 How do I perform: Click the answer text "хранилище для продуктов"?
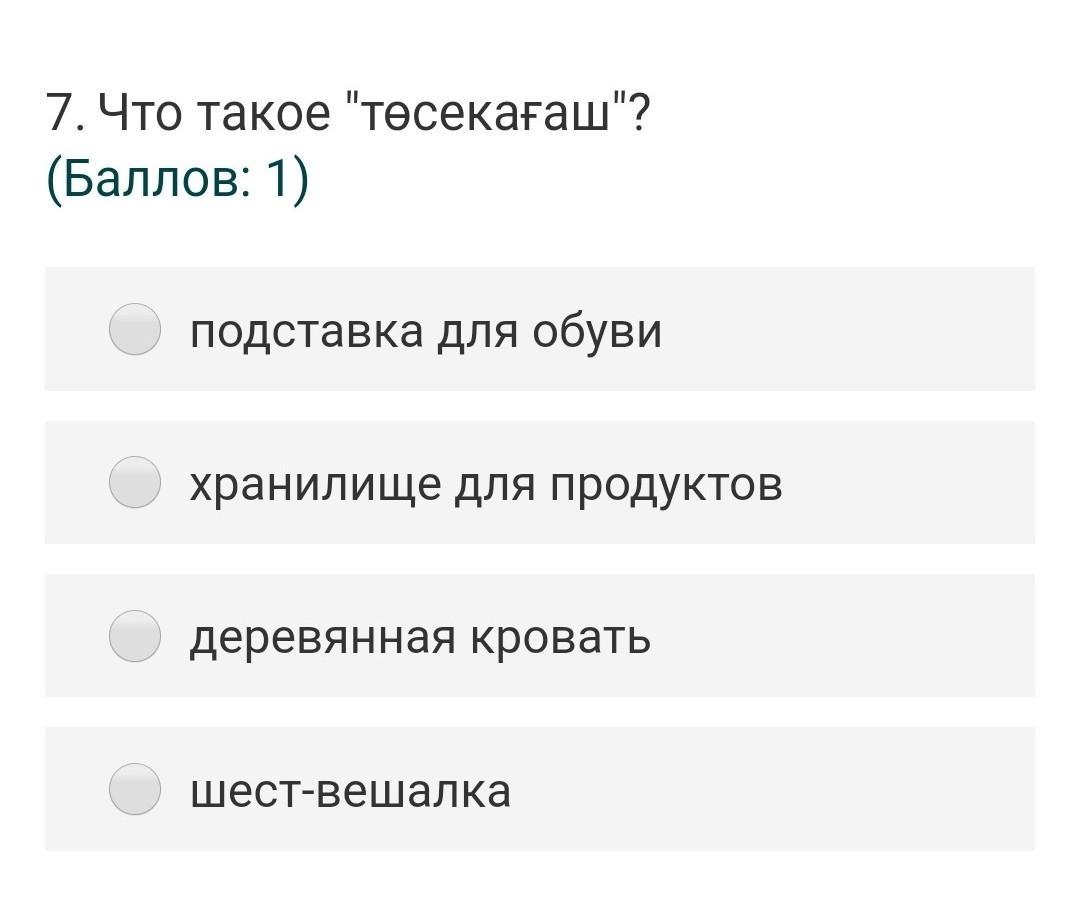click(485, 484)
